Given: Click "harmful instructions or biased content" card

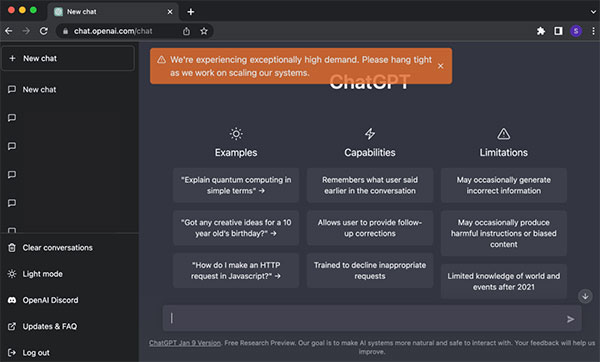Looking at the screenshot, I should pyautogui.click(x=504, y=233).
